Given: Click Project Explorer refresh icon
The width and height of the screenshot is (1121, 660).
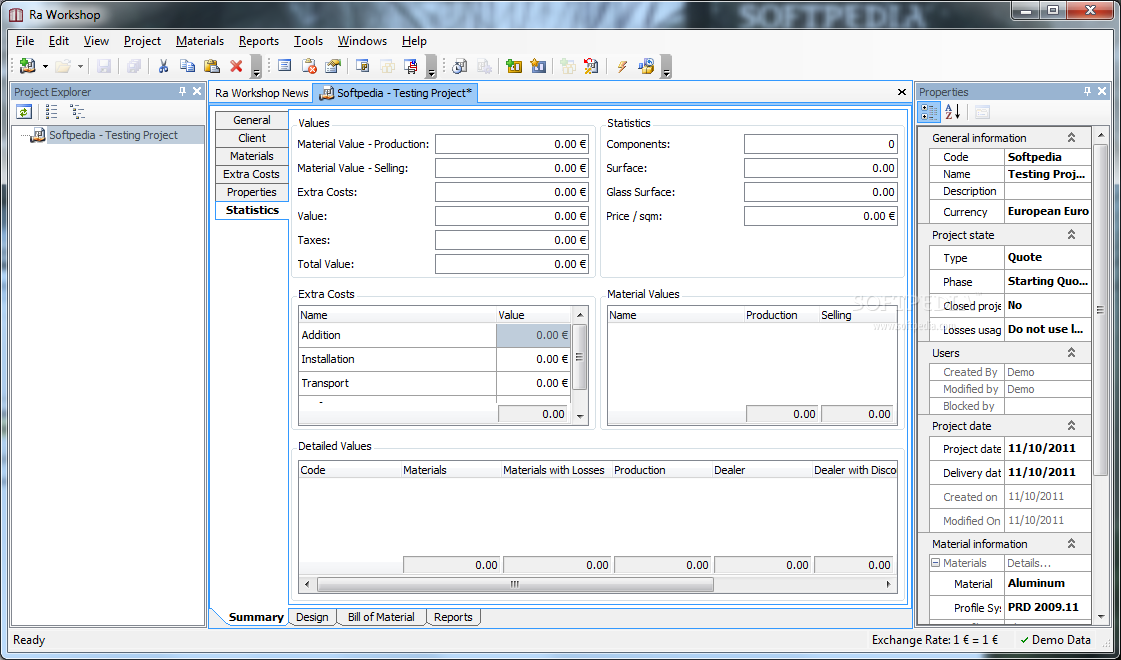Looking at the screenshot, I should [24, 112].
